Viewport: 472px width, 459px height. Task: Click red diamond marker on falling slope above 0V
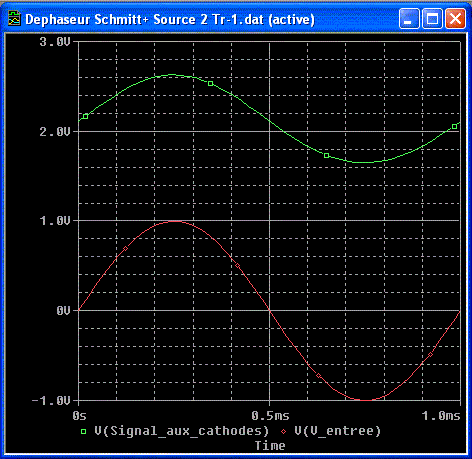pyautogui.click(x=237, y=266)
